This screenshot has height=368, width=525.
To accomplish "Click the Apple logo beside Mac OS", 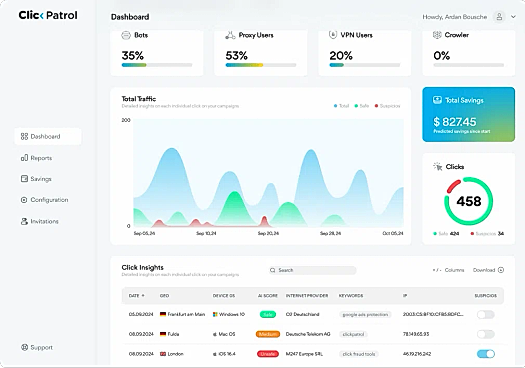I will [x=215, y=334].
